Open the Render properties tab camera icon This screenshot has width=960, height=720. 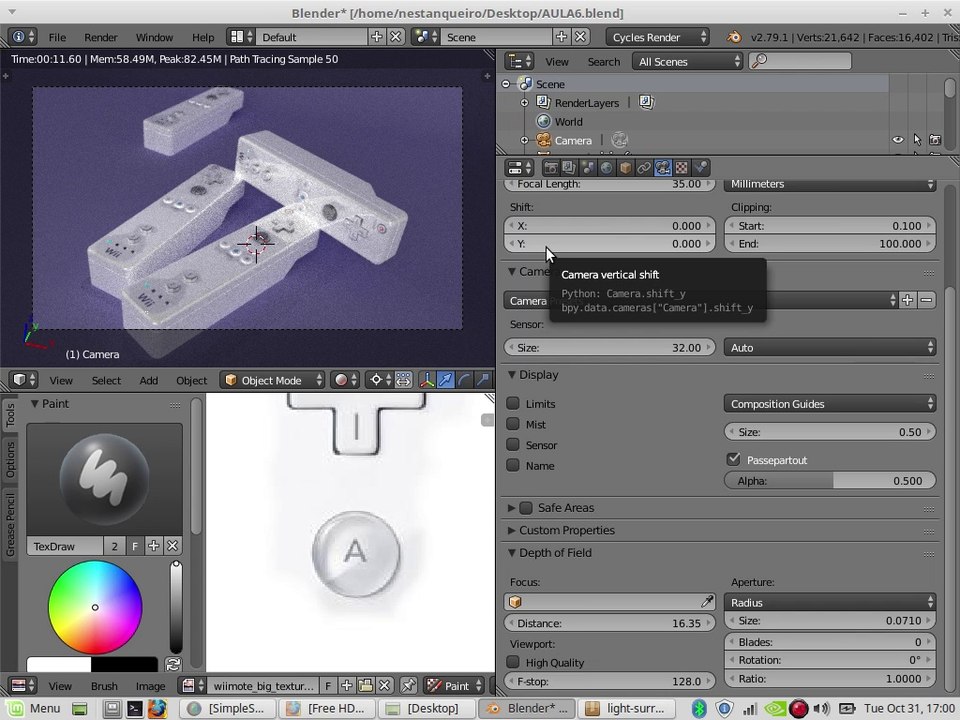pyautogui.click(x=550, y=168)
